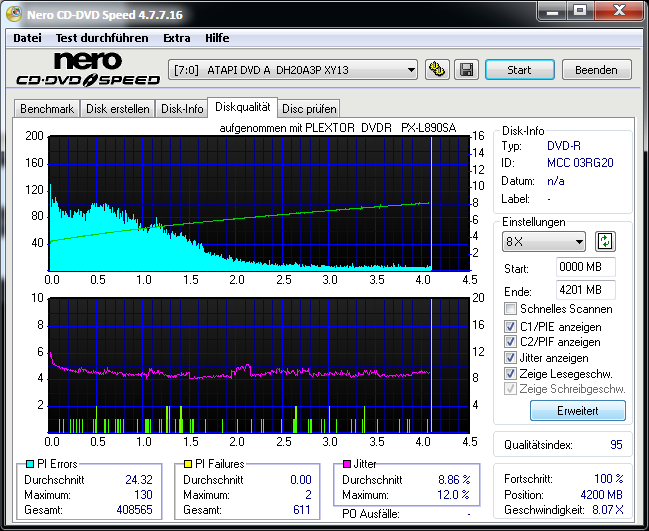Uncheck C2/PIF anzeigen
This screenshot has height=531, width=649.
[x=510, y=342]
